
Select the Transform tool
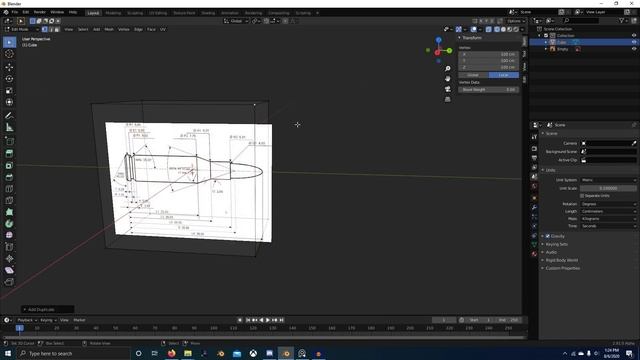tap(9, 102)
